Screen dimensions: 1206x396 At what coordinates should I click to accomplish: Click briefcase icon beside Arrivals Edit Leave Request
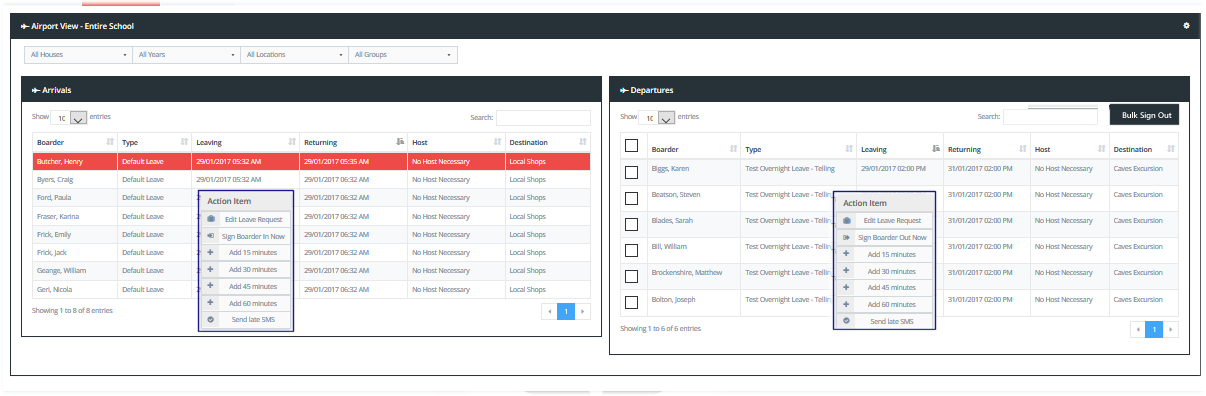pos(211,219)
